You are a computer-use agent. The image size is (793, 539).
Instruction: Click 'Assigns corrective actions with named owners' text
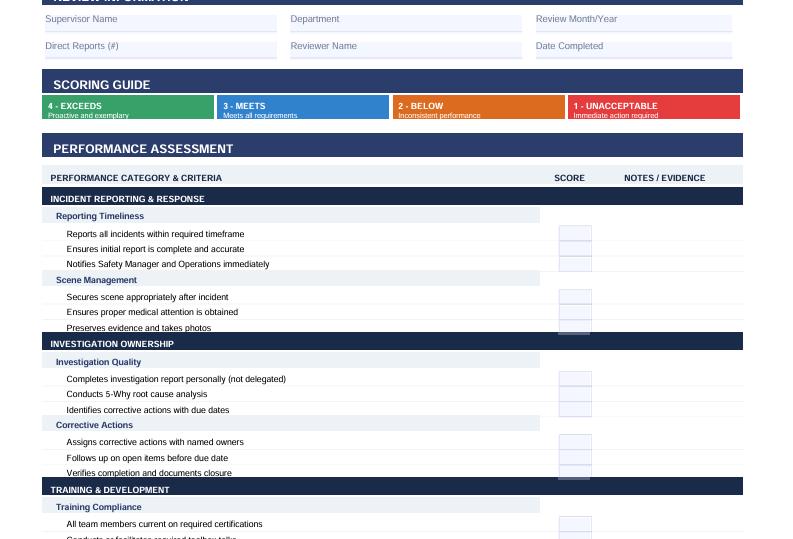155,442
